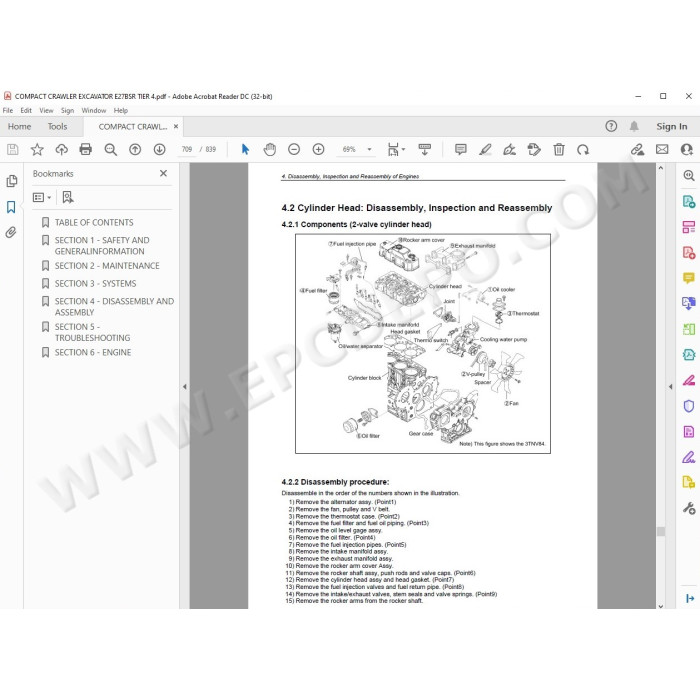Click the zoom percentage field
Viewport: 700px width, 700px height.
(x=349, y=150)
